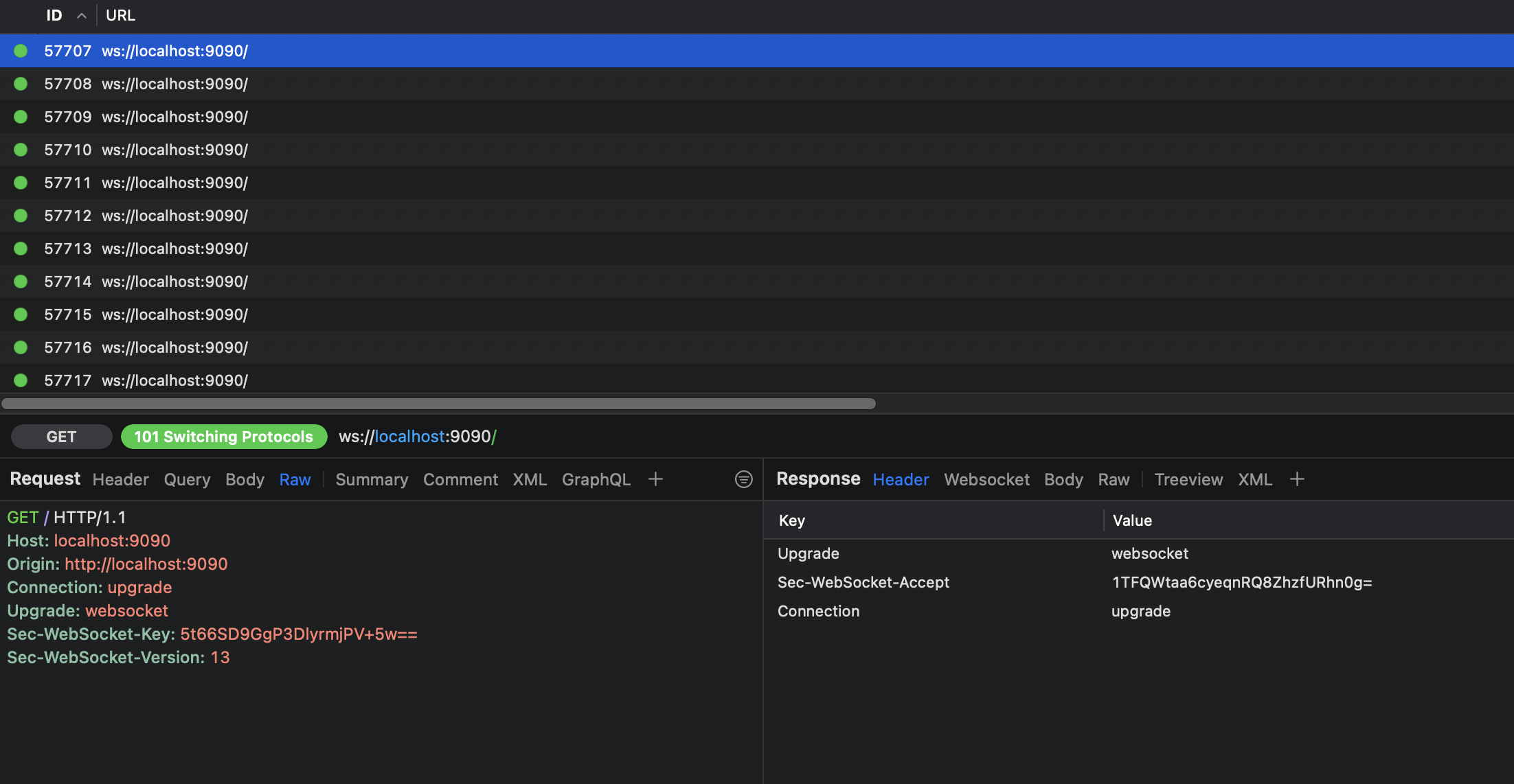Open the Treeview of the response

coord(1188,479)
